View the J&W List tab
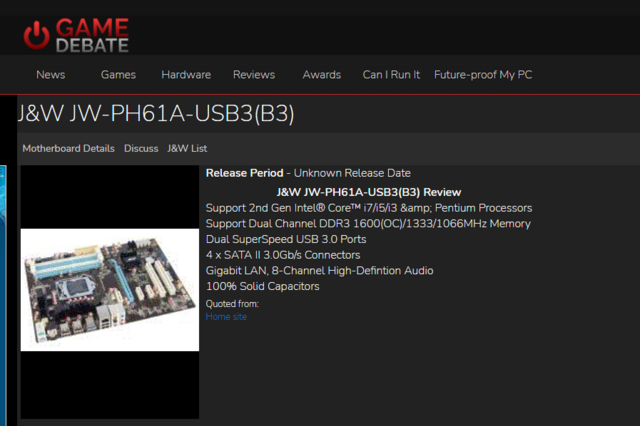 pos(187,148)
